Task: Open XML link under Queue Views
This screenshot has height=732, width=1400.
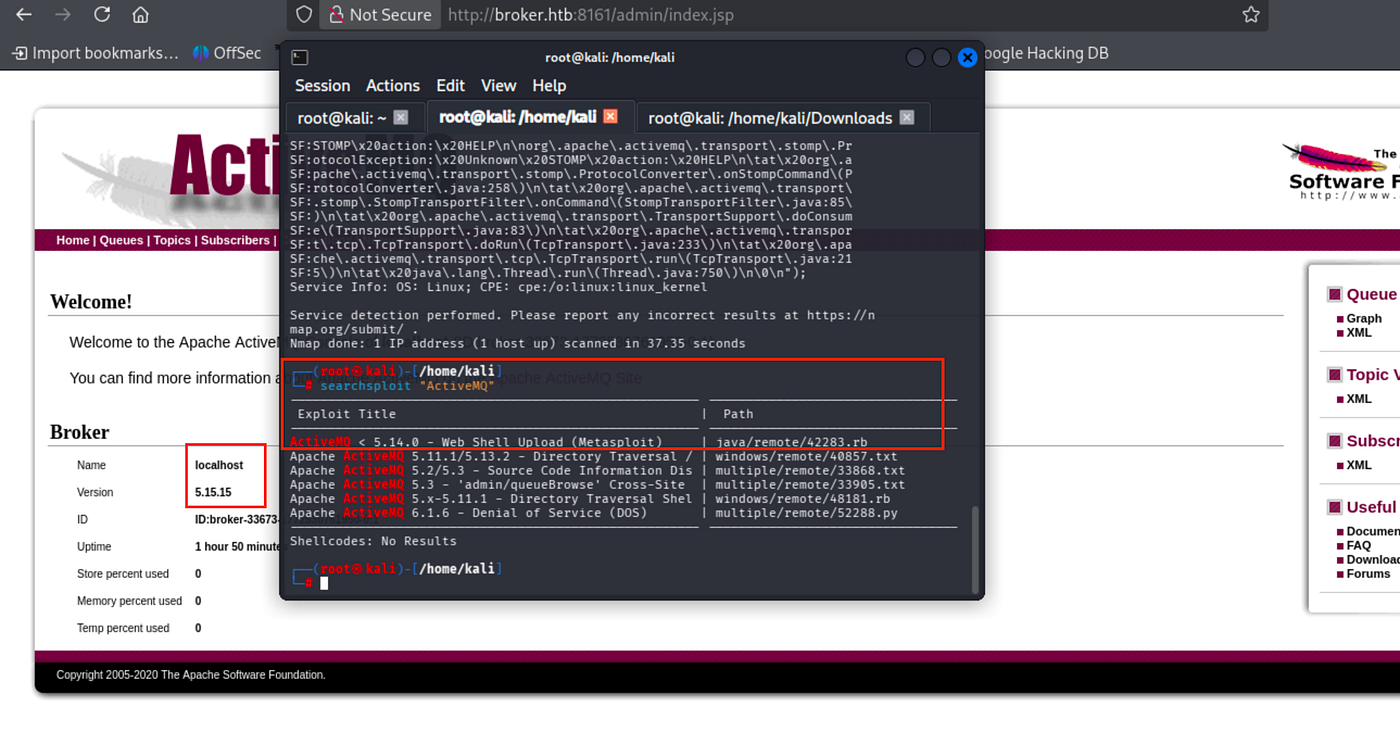Action: [1359, 332]
